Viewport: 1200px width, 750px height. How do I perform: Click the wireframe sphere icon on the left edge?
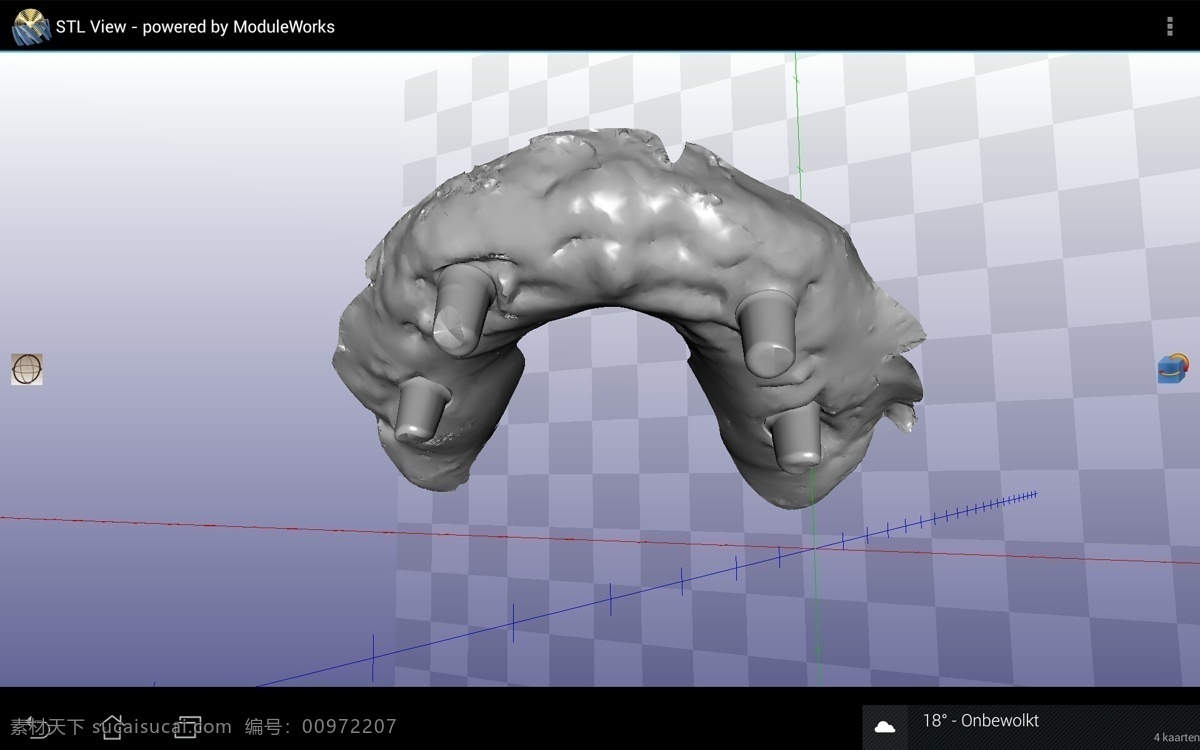pyautogui.click(x=27, y=369)
